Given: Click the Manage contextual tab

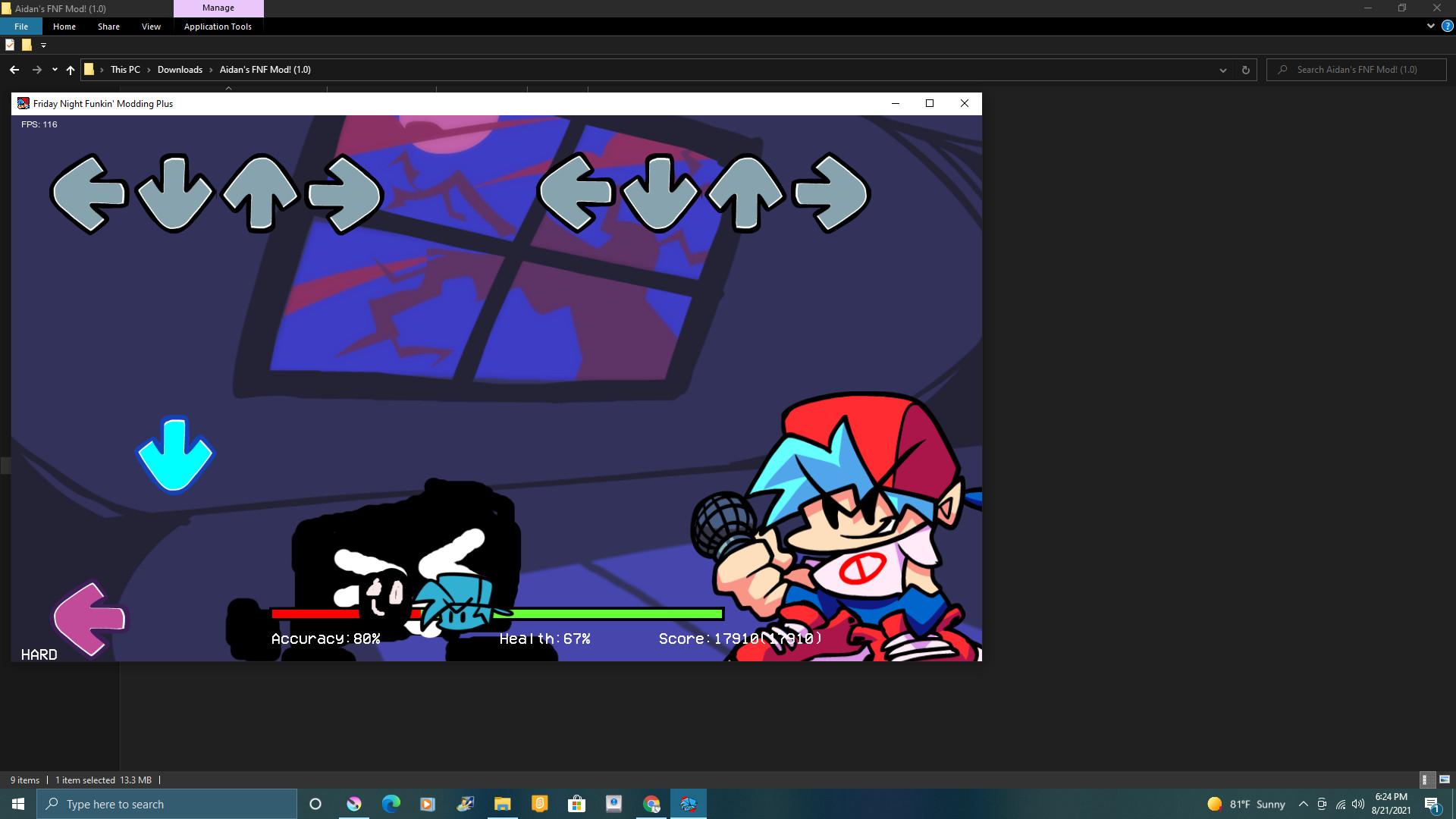Looking at the screenshot, I should [218, 8].
